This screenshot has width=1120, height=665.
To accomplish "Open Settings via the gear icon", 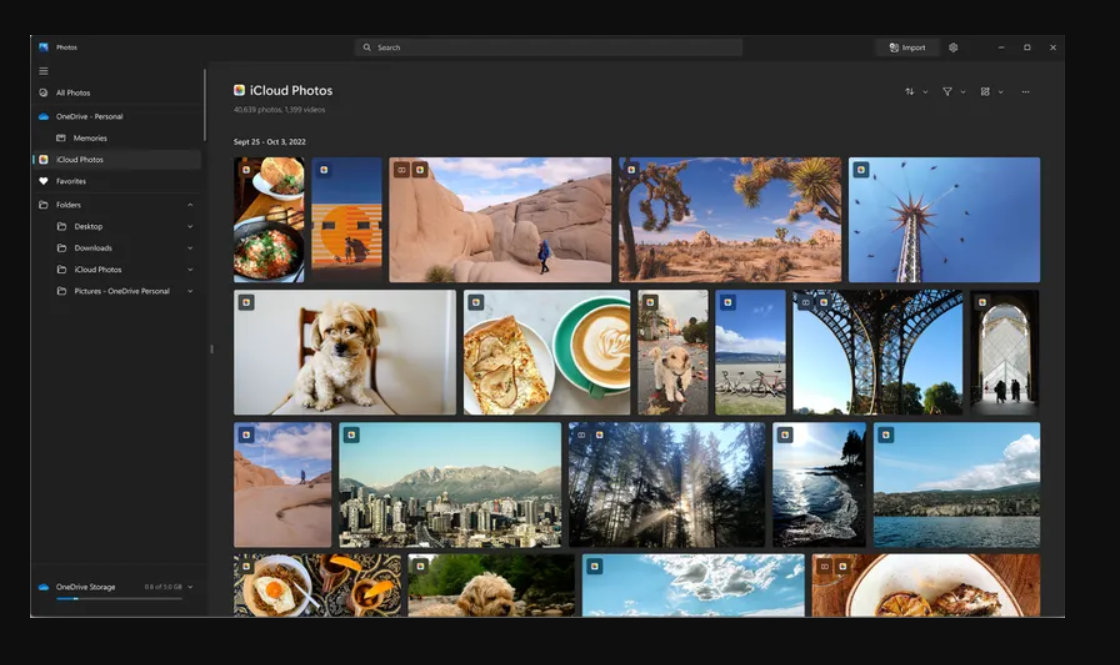I will point(953,47).
